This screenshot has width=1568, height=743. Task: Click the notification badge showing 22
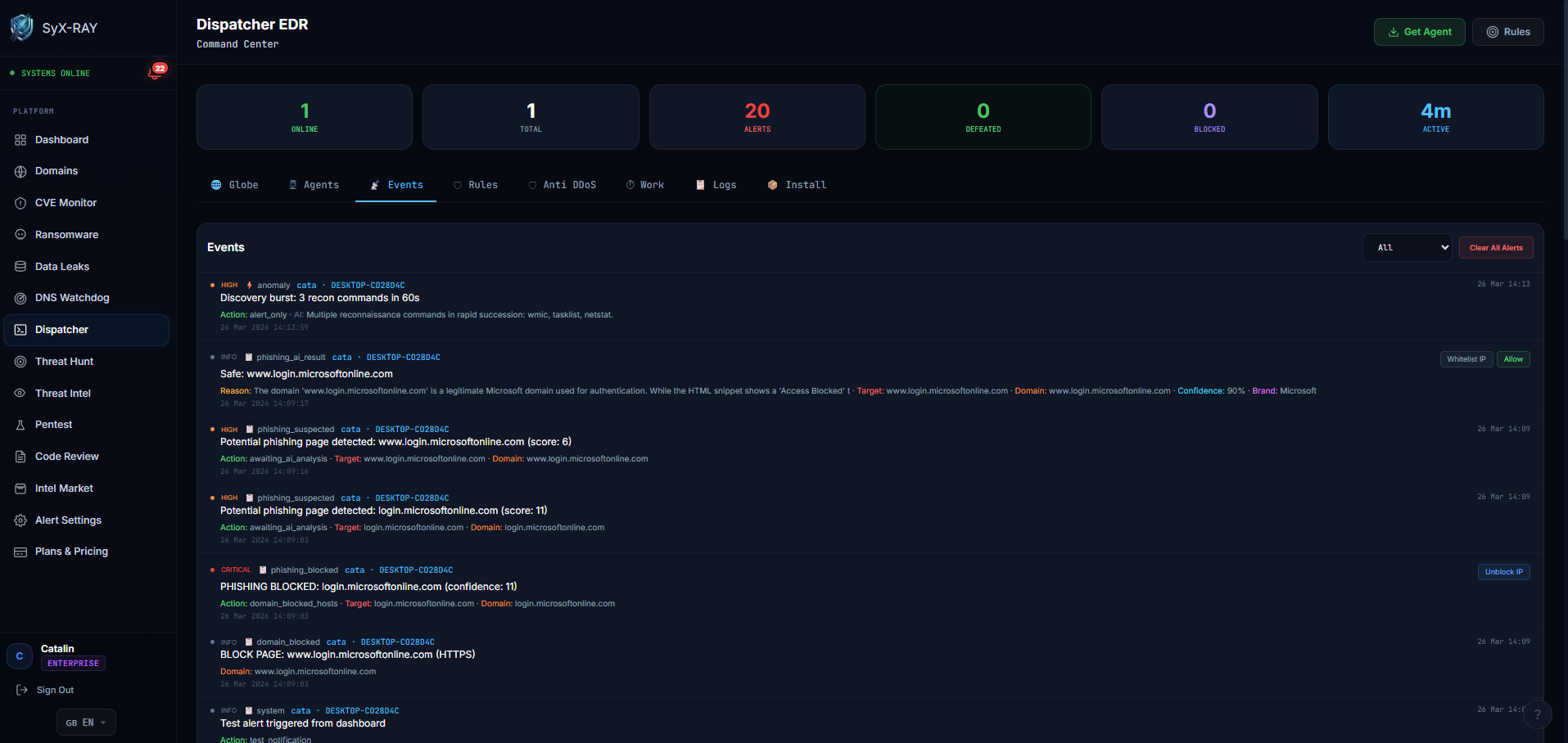tap(160, 69)
